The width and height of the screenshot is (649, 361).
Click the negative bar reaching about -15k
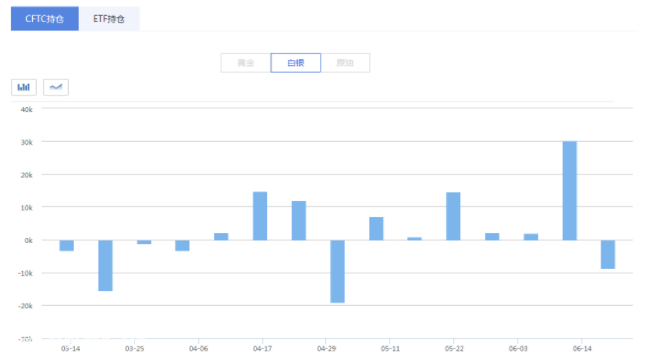tap(105, 265)
